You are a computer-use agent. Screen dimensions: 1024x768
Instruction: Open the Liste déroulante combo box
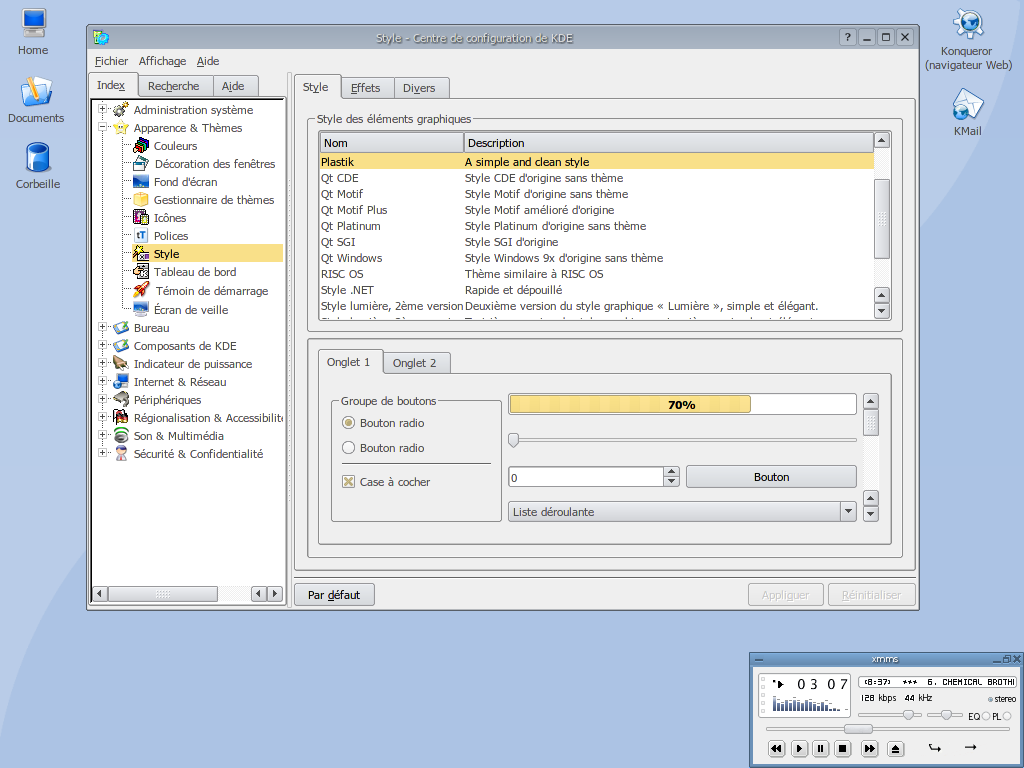[x=682, y=511]
